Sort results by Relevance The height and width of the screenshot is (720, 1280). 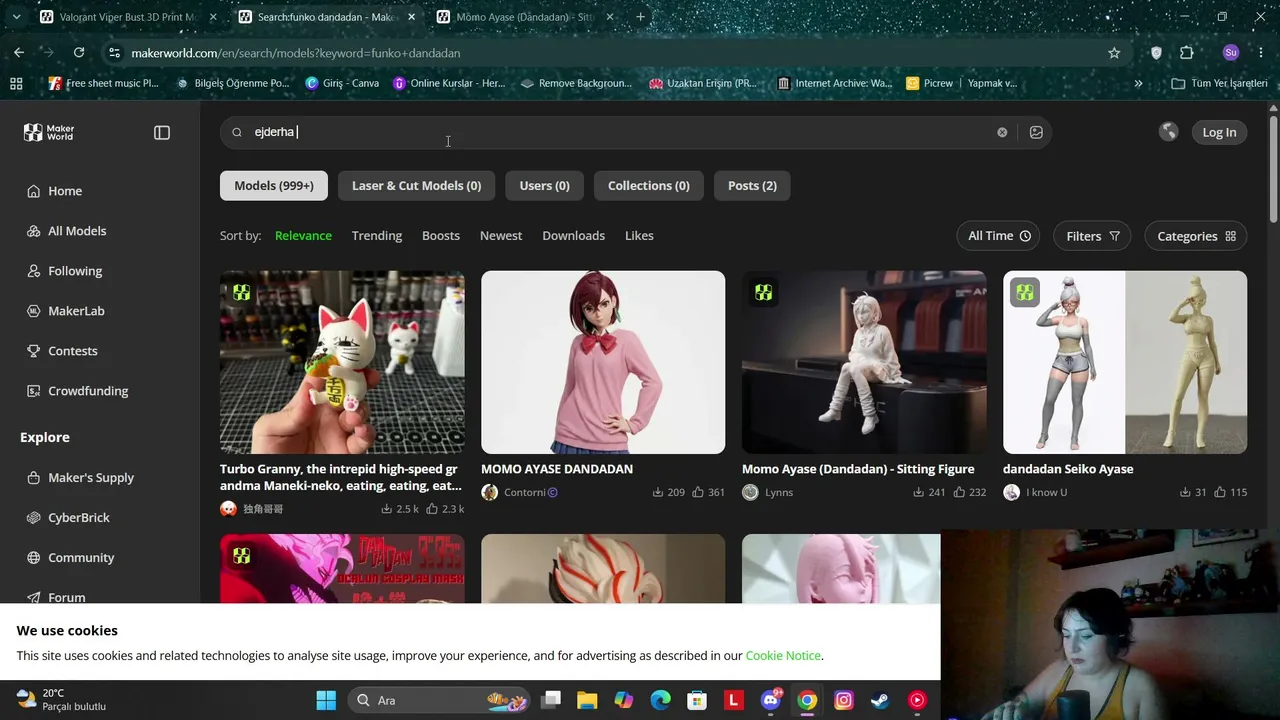tap(303, 236)
